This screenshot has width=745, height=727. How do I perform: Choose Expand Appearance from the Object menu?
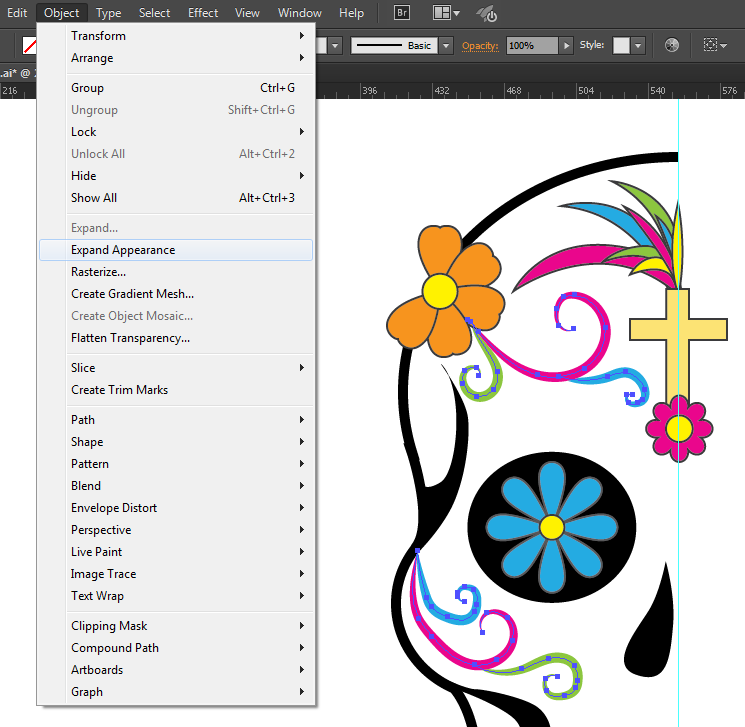tap(123, 250)
